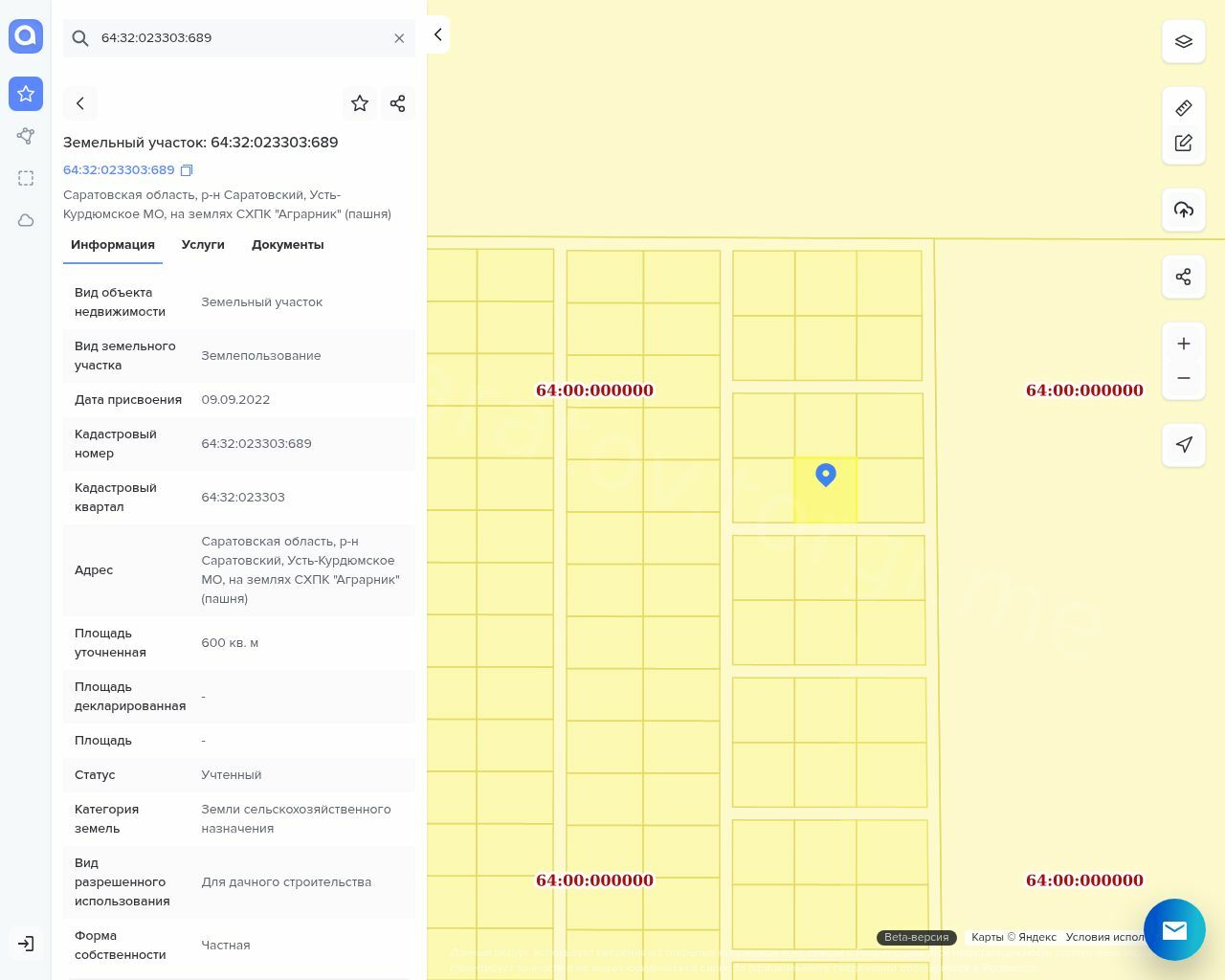1225x980 pixels.
Task: Zoom in on the map
Action: point(1183,344)
